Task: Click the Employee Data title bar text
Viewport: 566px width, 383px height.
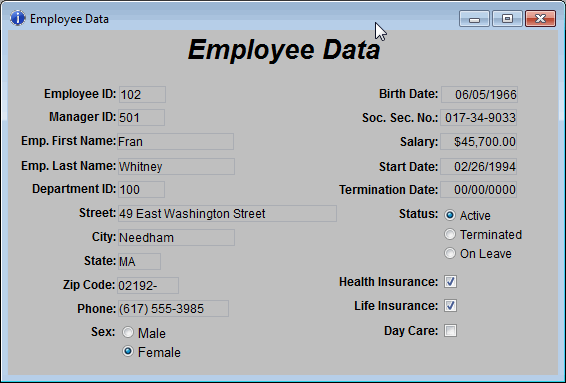Action: click(69, 19)
